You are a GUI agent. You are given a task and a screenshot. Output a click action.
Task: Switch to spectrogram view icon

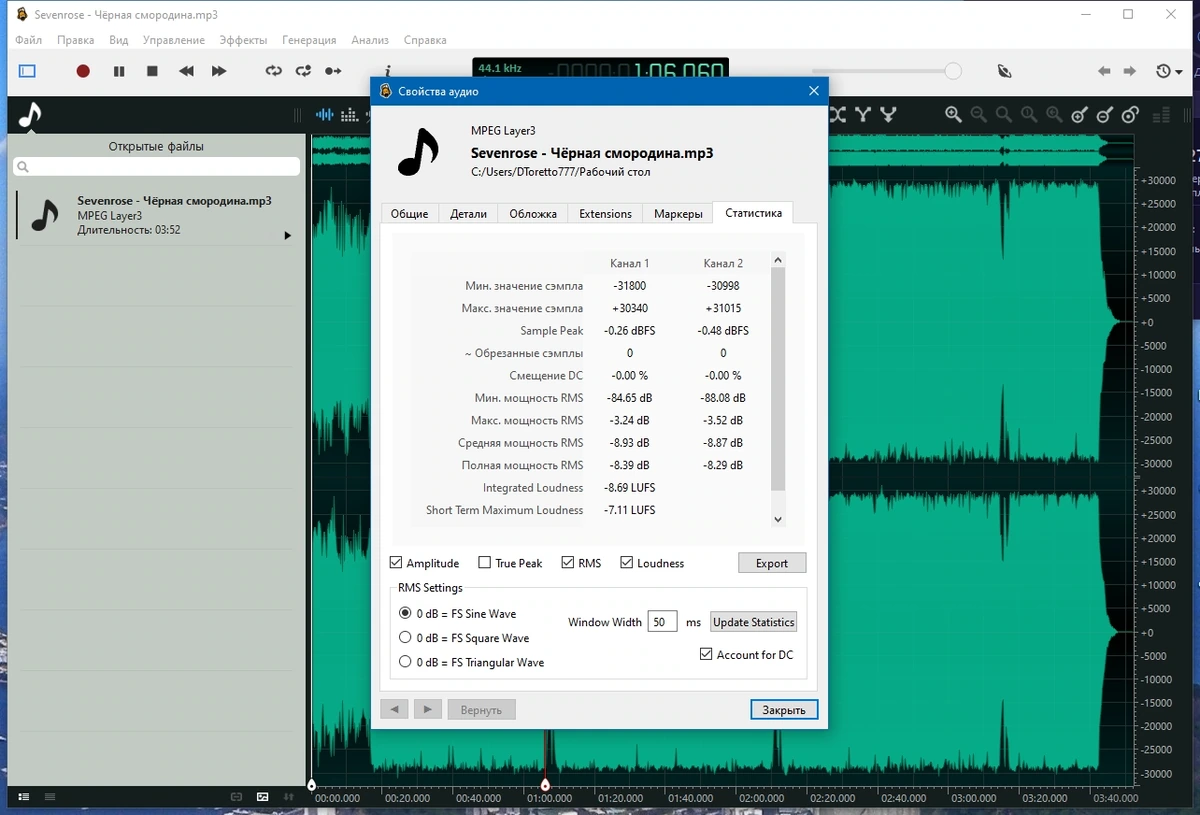351,115
